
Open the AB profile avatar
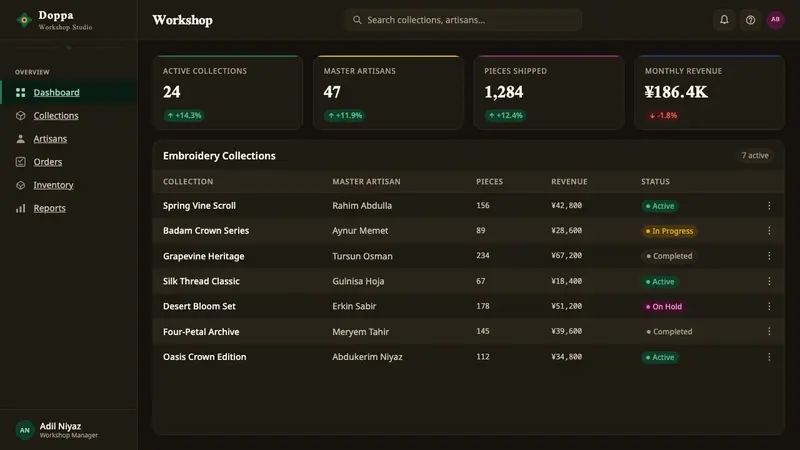[x=776, y=20]
